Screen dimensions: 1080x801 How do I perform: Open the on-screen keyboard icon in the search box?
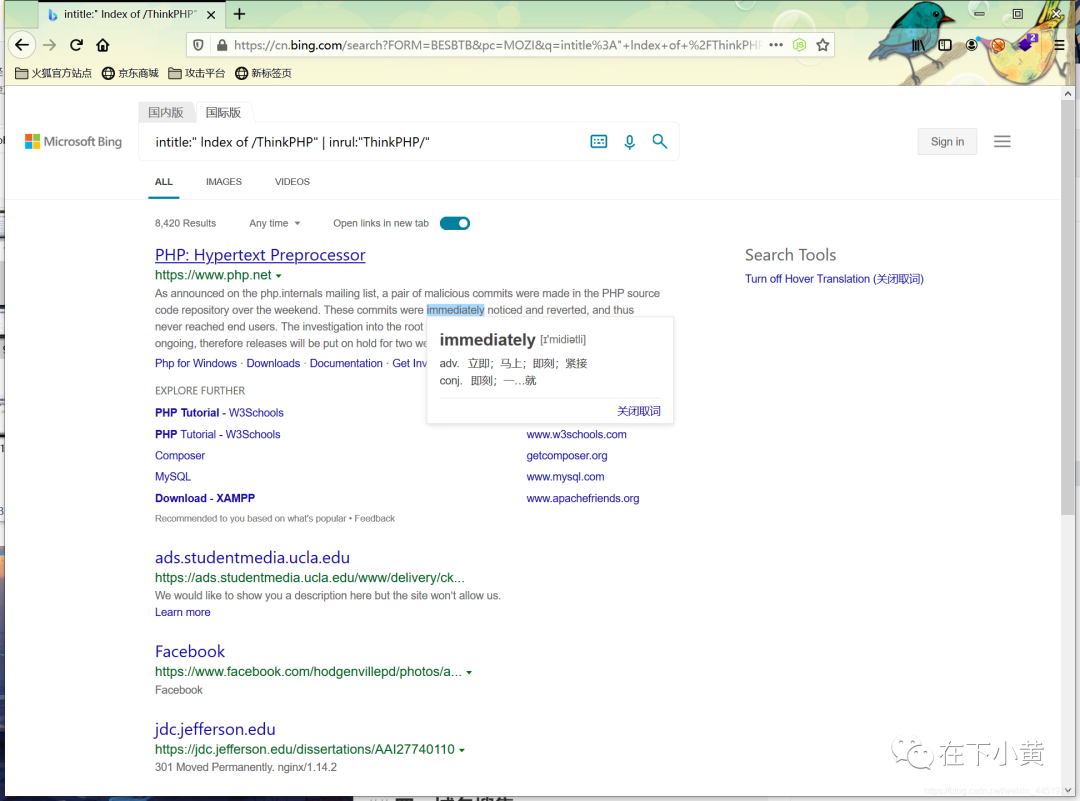(x=599, y=141)
